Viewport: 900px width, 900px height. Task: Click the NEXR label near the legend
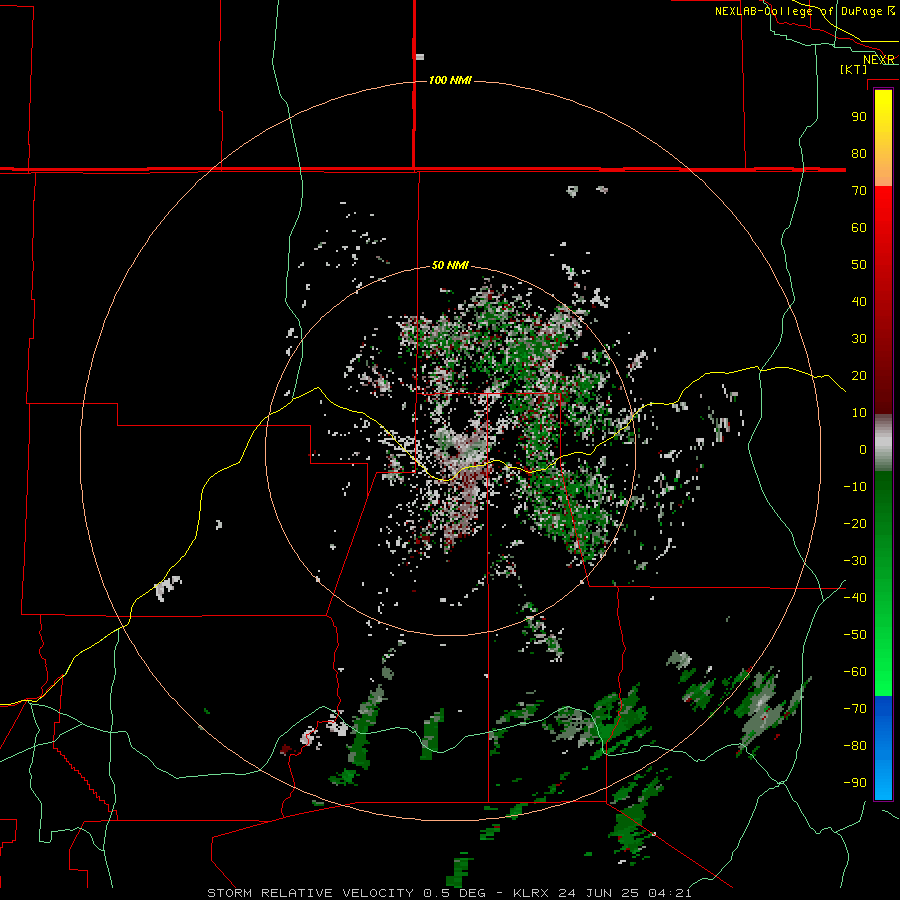(x=879, y=60)
